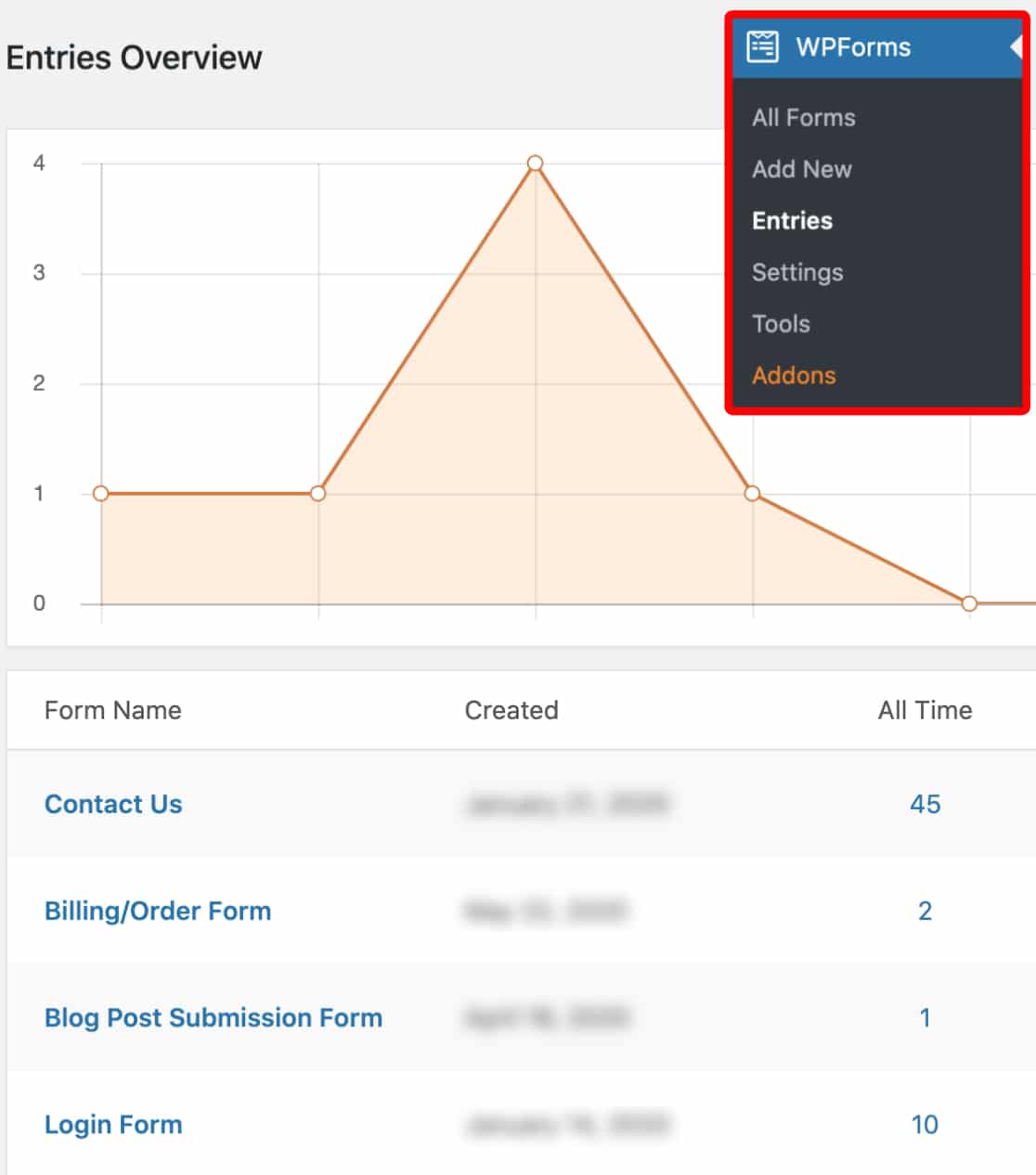Go to WPForms Settings
Image resolution: width=1036 pixels, height=1175 pixels.
[x=797, y=273]
